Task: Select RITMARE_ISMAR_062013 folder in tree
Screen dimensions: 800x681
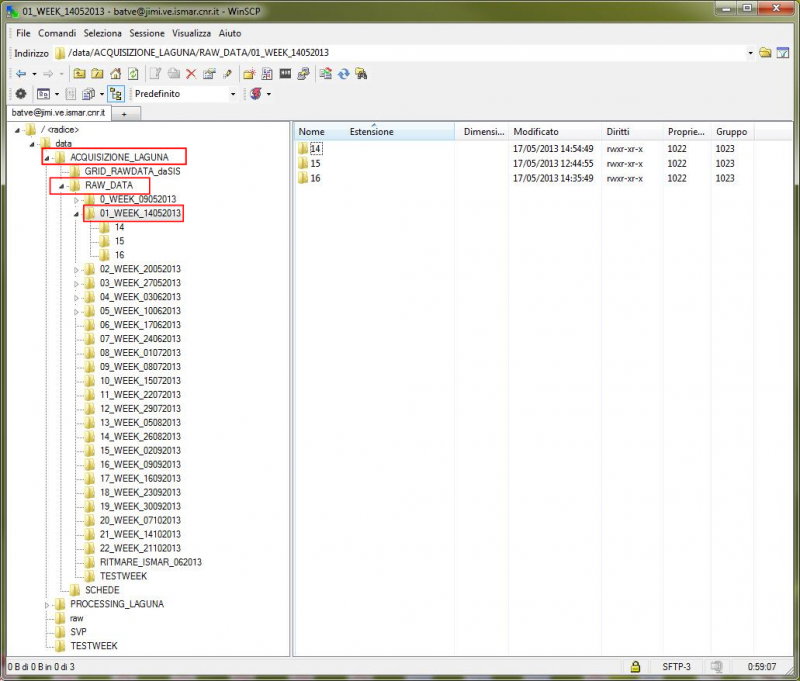Action: point(151,563)
